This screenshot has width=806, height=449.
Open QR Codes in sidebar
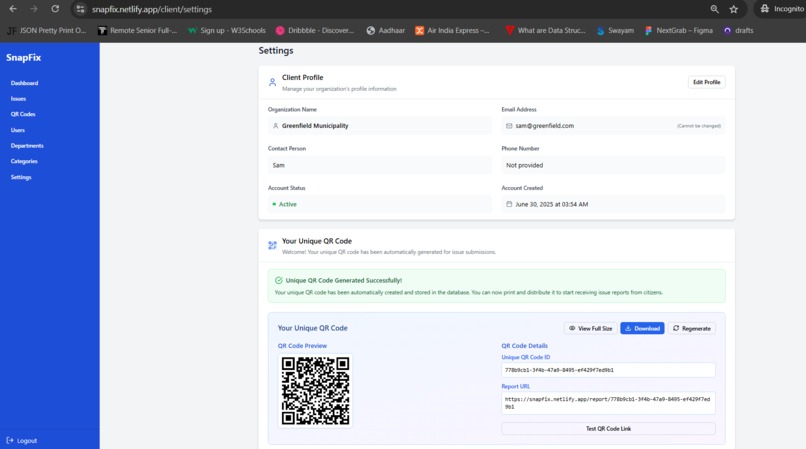pos(23,114)
